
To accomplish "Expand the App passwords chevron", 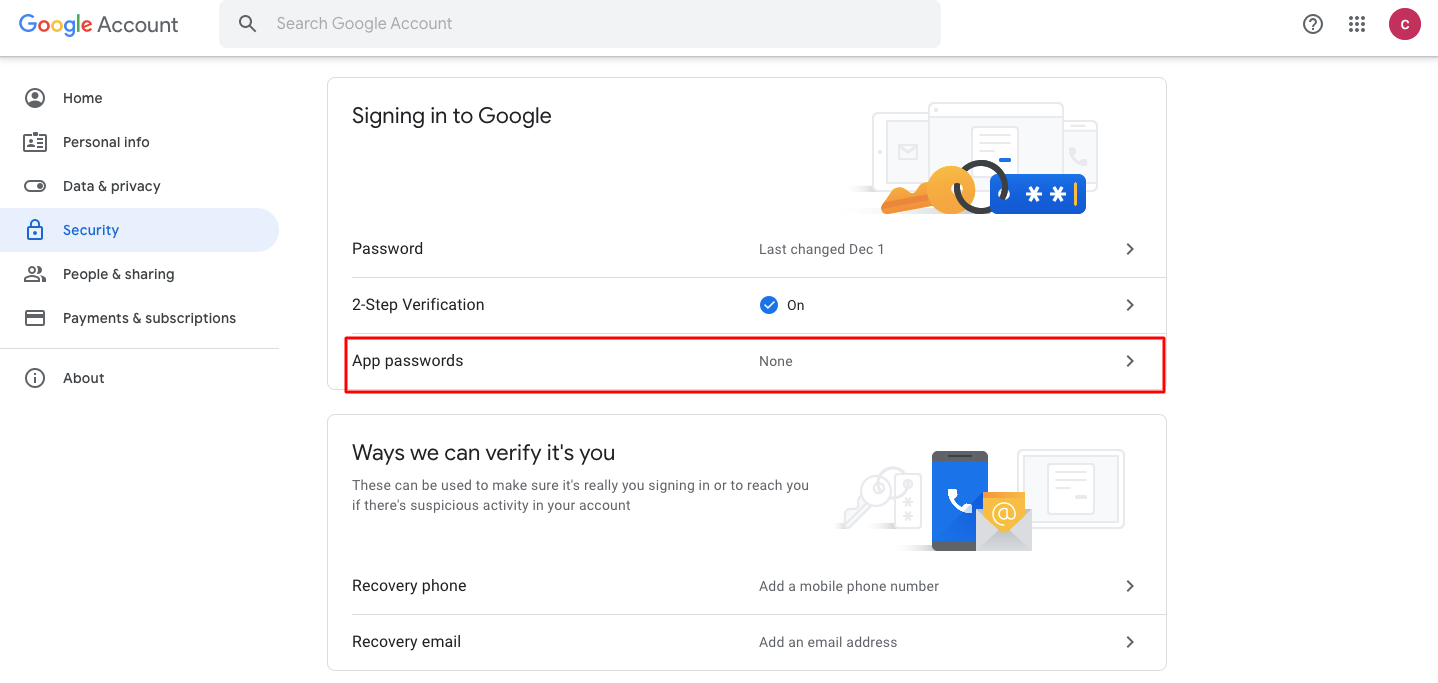I will (1130, 361).
